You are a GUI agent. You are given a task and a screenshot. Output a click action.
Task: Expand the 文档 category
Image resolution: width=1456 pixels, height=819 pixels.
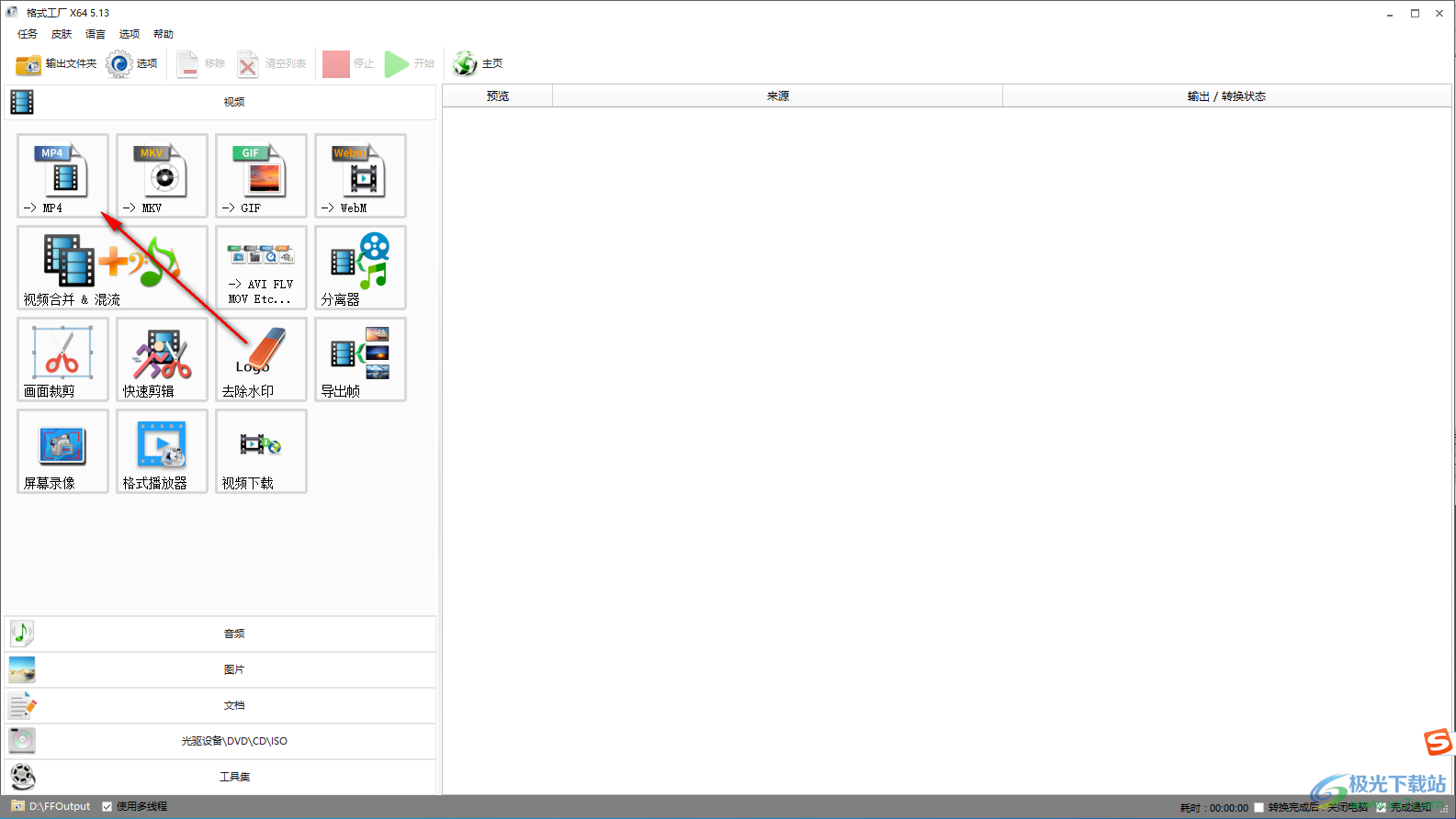[220, 705]
